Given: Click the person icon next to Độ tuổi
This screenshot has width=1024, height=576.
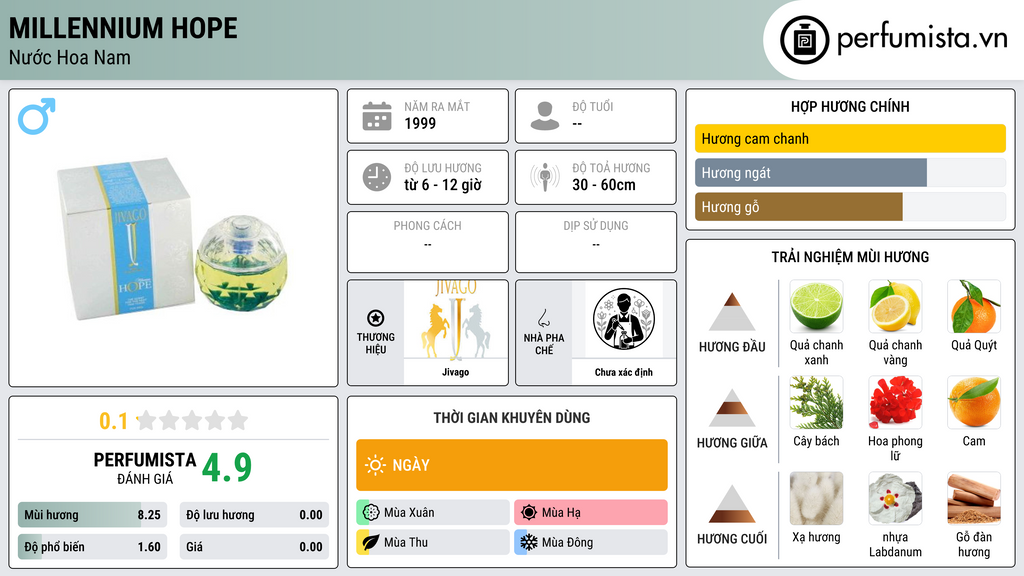Looking at the screenshot, I should pos(545,116).
